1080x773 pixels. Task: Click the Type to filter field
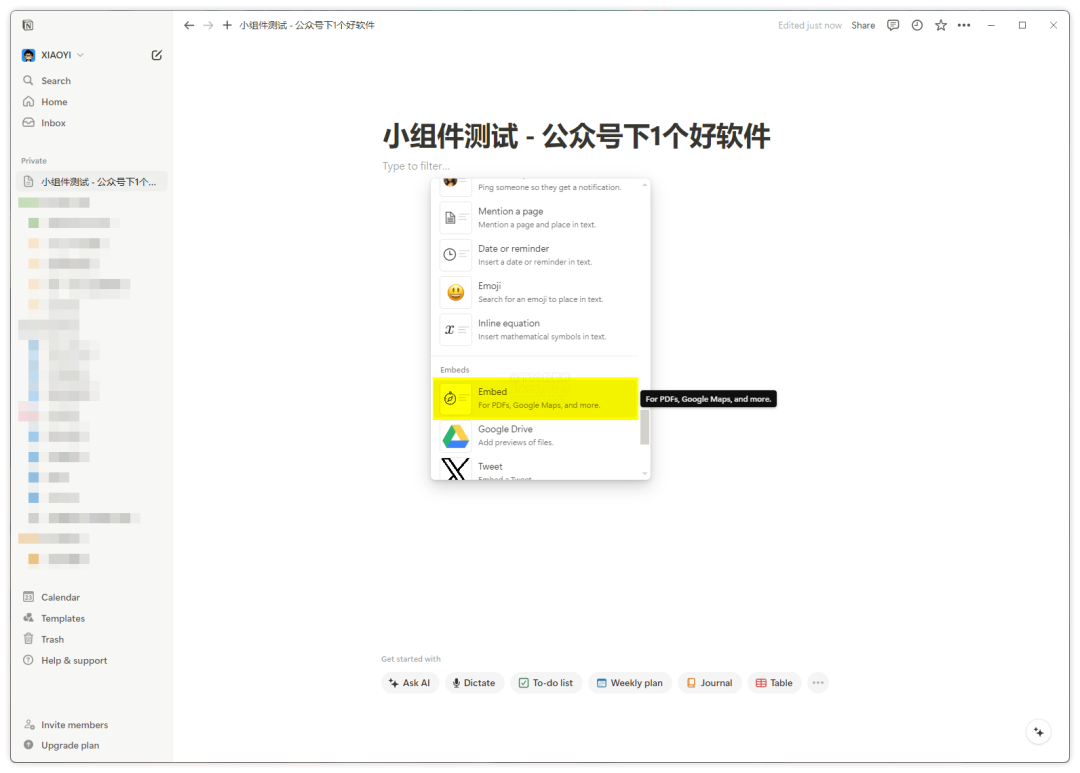416,166
